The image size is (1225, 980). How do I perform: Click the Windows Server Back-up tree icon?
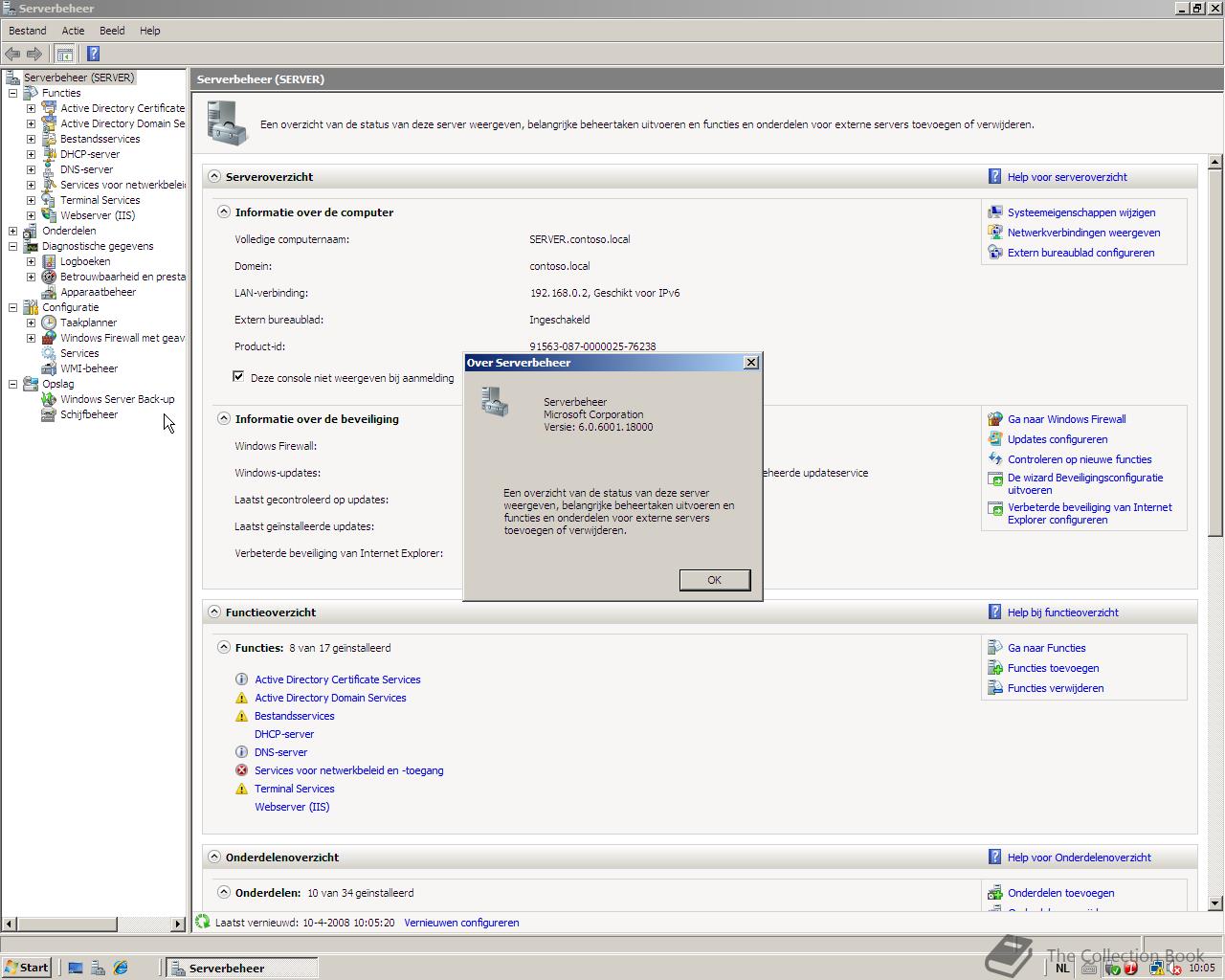pos(49,399)
